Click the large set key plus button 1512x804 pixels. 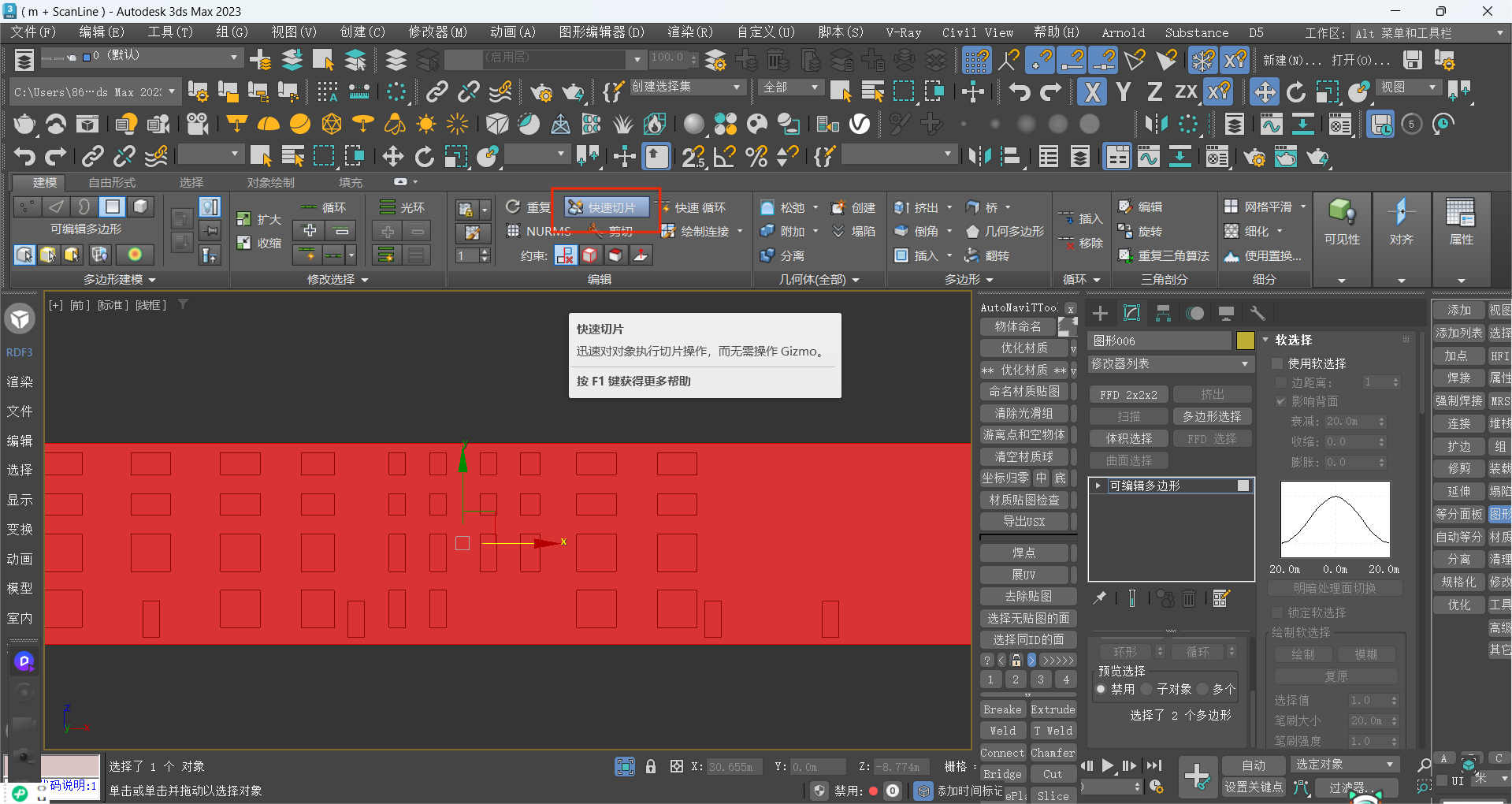click(1197, 776)
